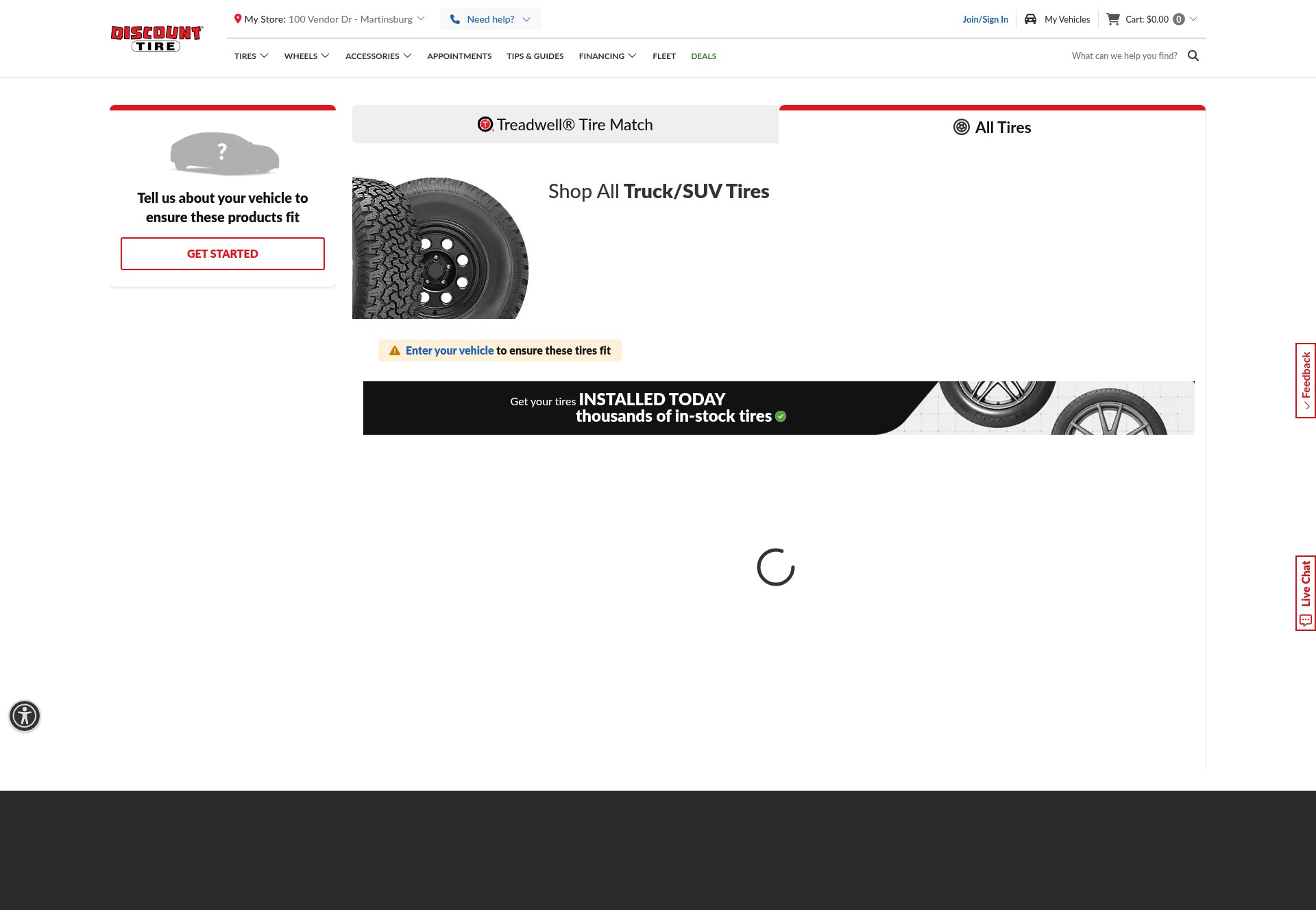Open the Financing menu
1316x910 pixels.
click(x=607, y=56)
